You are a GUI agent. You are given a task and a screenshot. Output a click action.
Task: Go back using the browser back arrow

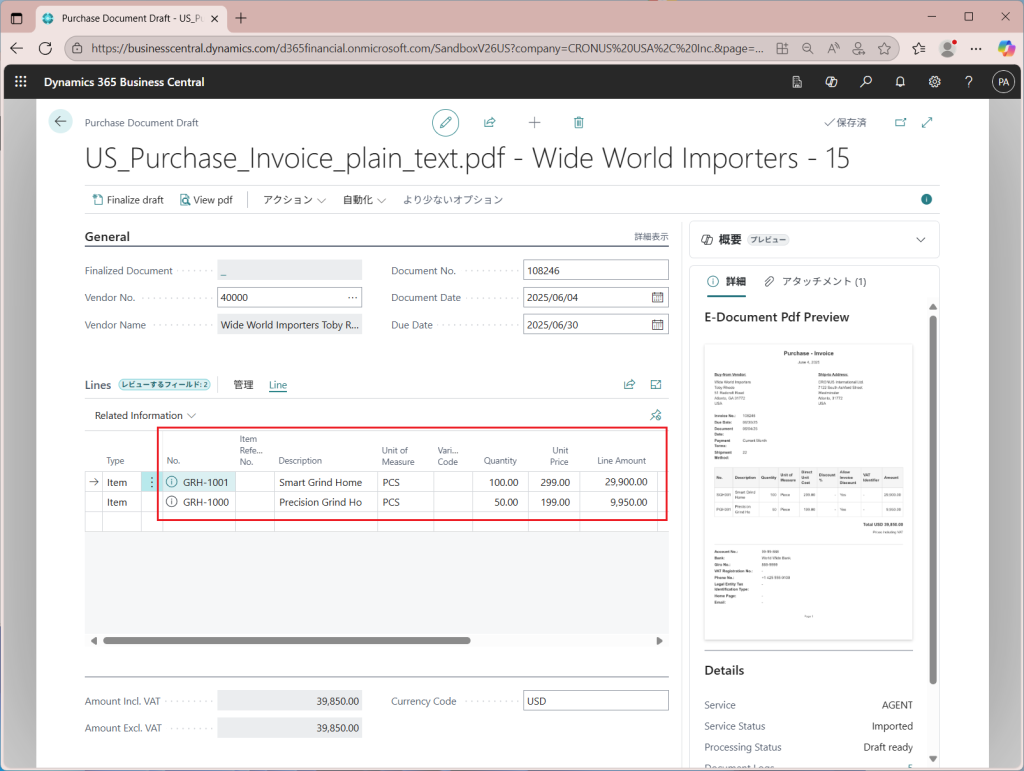17,48
